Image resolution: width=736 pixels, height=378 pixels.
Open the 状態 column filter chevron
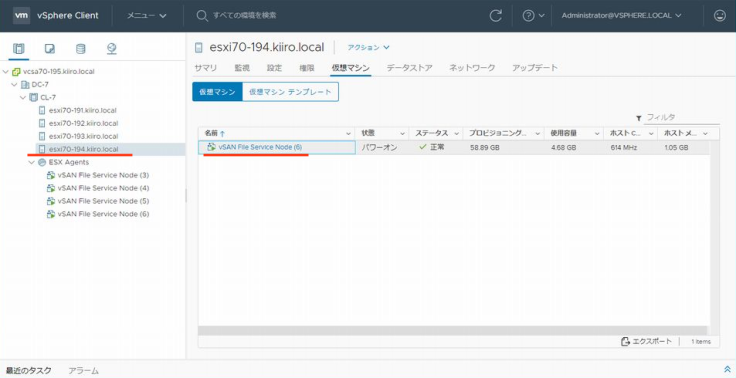click(402, 133)
